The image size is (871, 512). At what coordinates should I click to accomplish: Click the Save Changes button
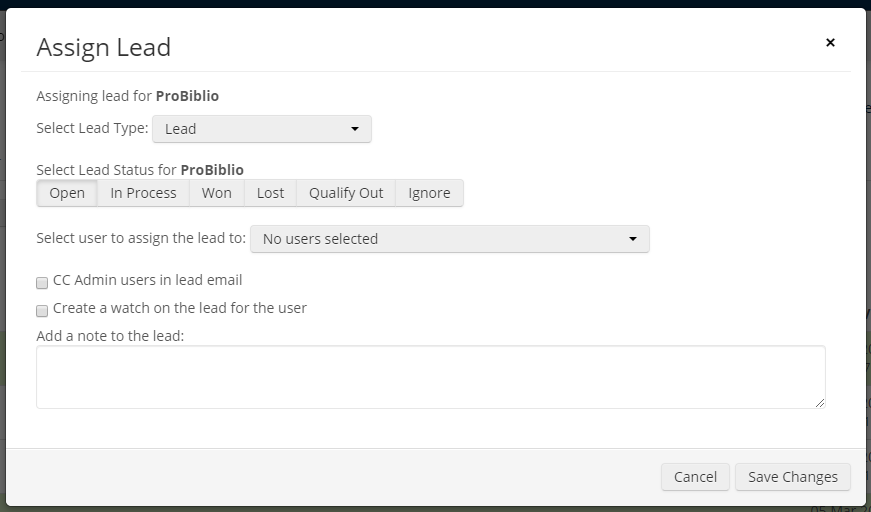click(x=792, y=477)
